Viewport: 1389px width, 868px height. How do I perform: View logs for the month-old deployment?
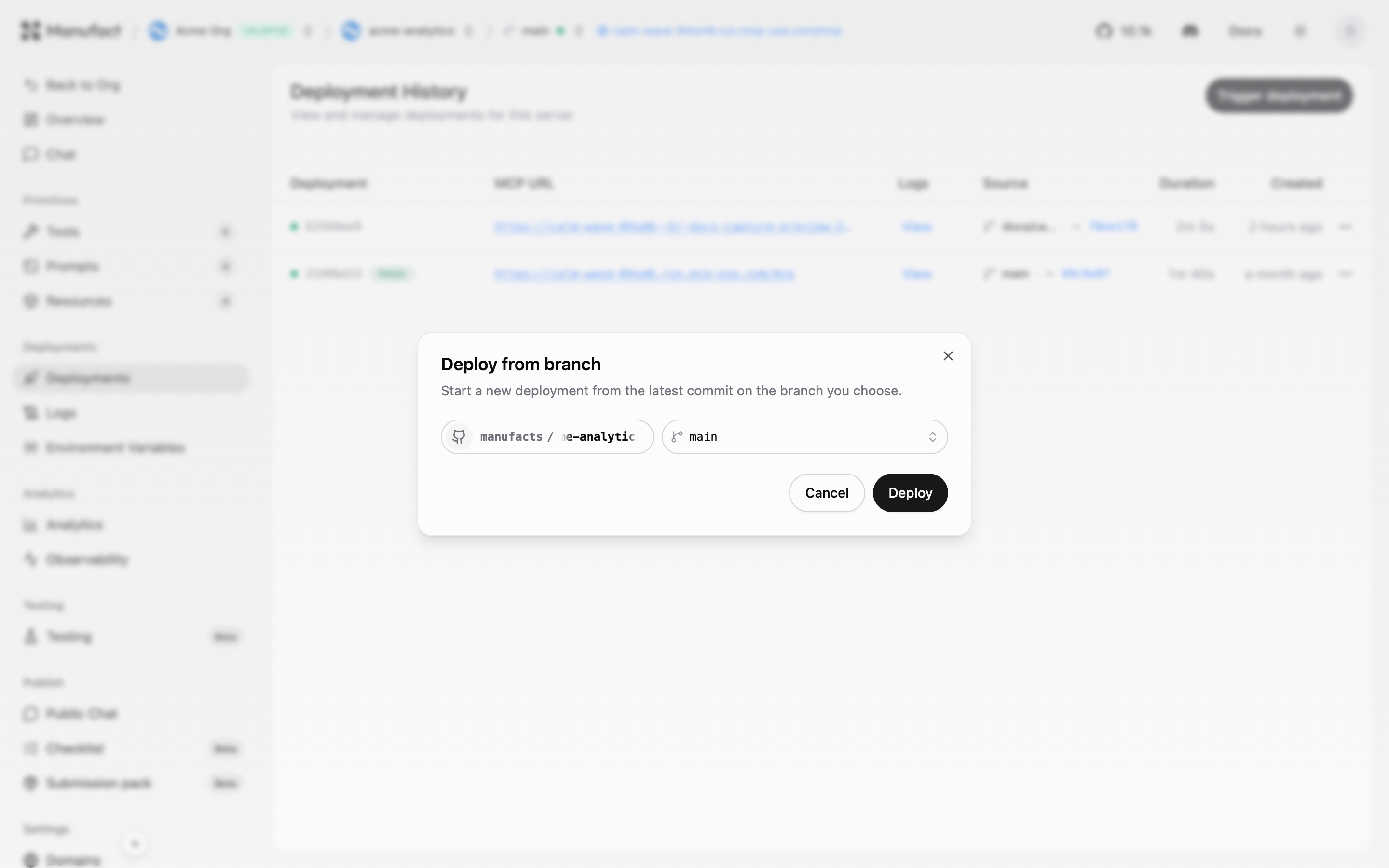pos(917,274)
